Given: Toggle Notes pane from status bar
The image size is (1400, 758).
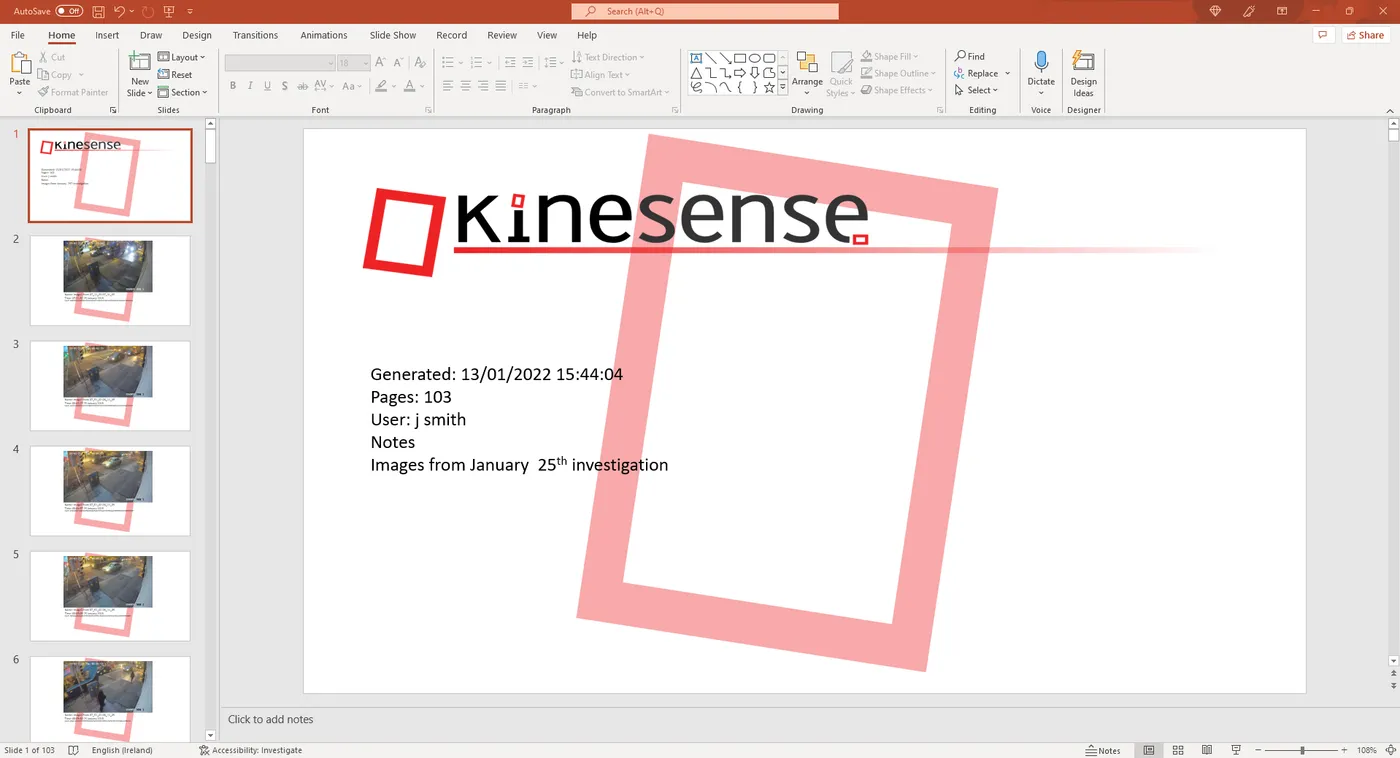Looking at the screenshot, I should coord(1103,750).
